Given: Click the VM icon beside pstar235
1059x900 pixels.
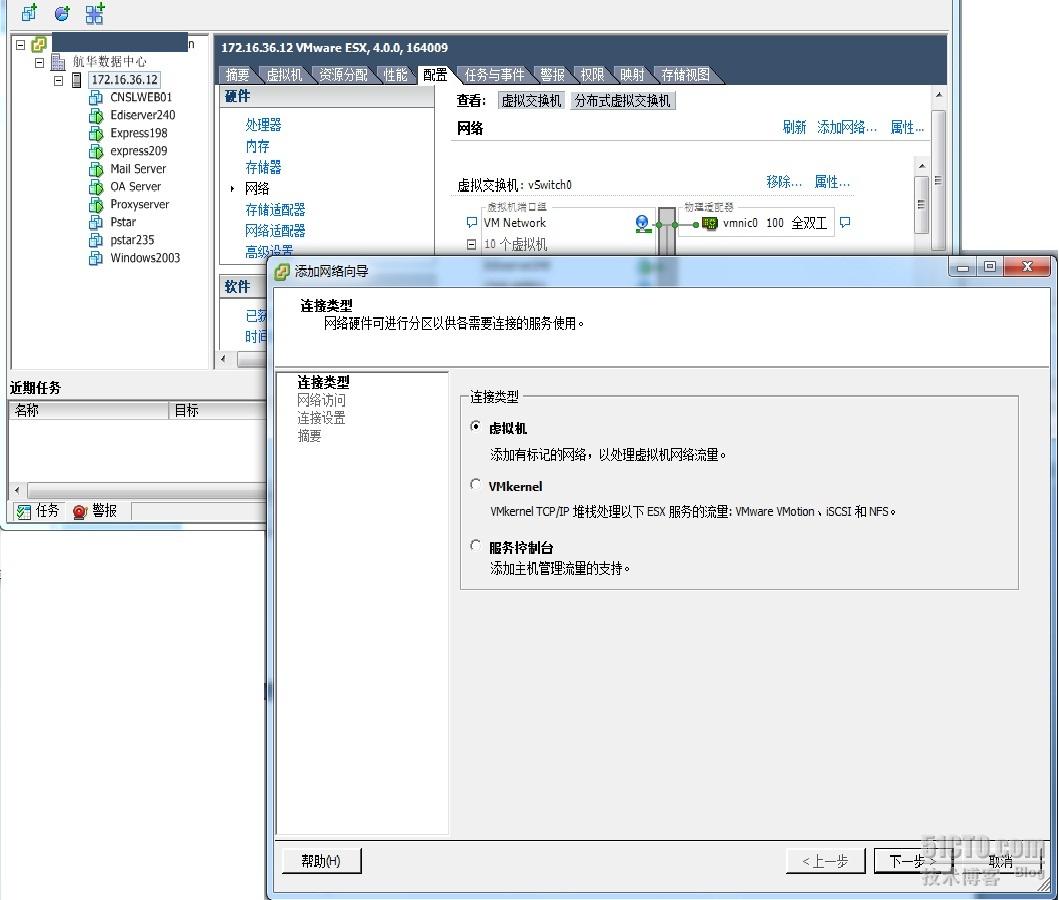Looking at the screenshot, I should [96, 240].
